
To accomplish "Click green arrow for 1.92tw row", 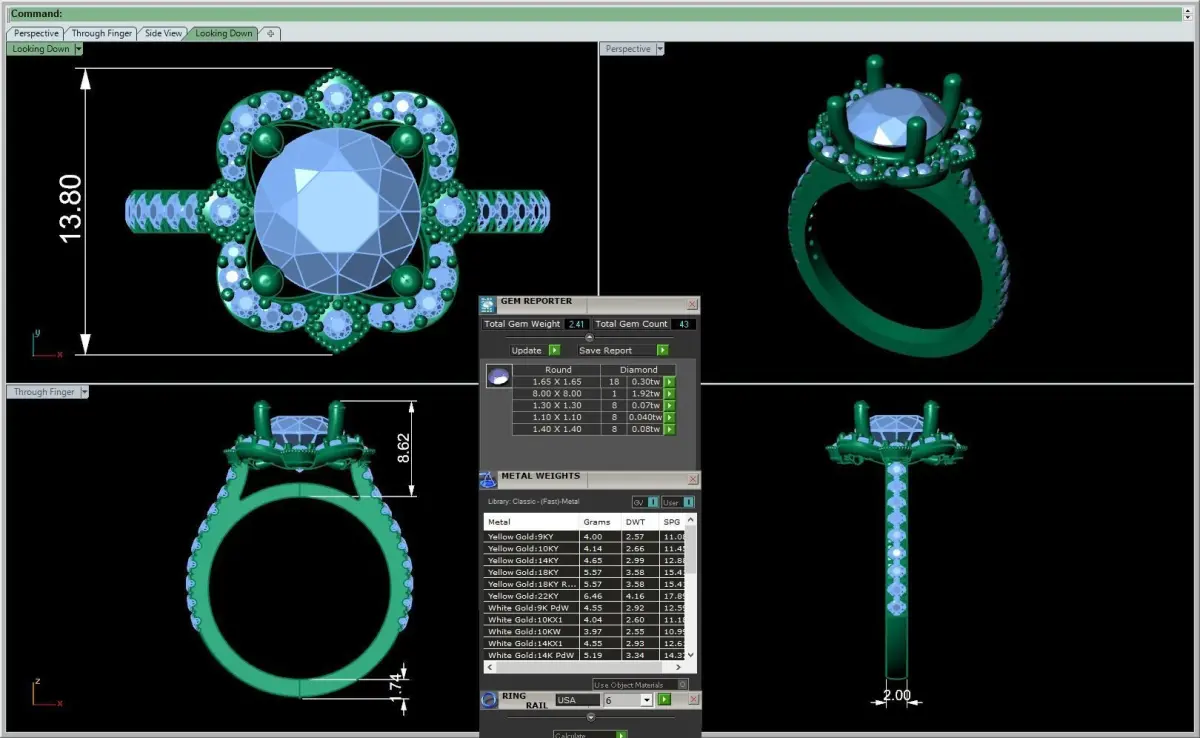I will pyautogui.click(x=670, y=394).
